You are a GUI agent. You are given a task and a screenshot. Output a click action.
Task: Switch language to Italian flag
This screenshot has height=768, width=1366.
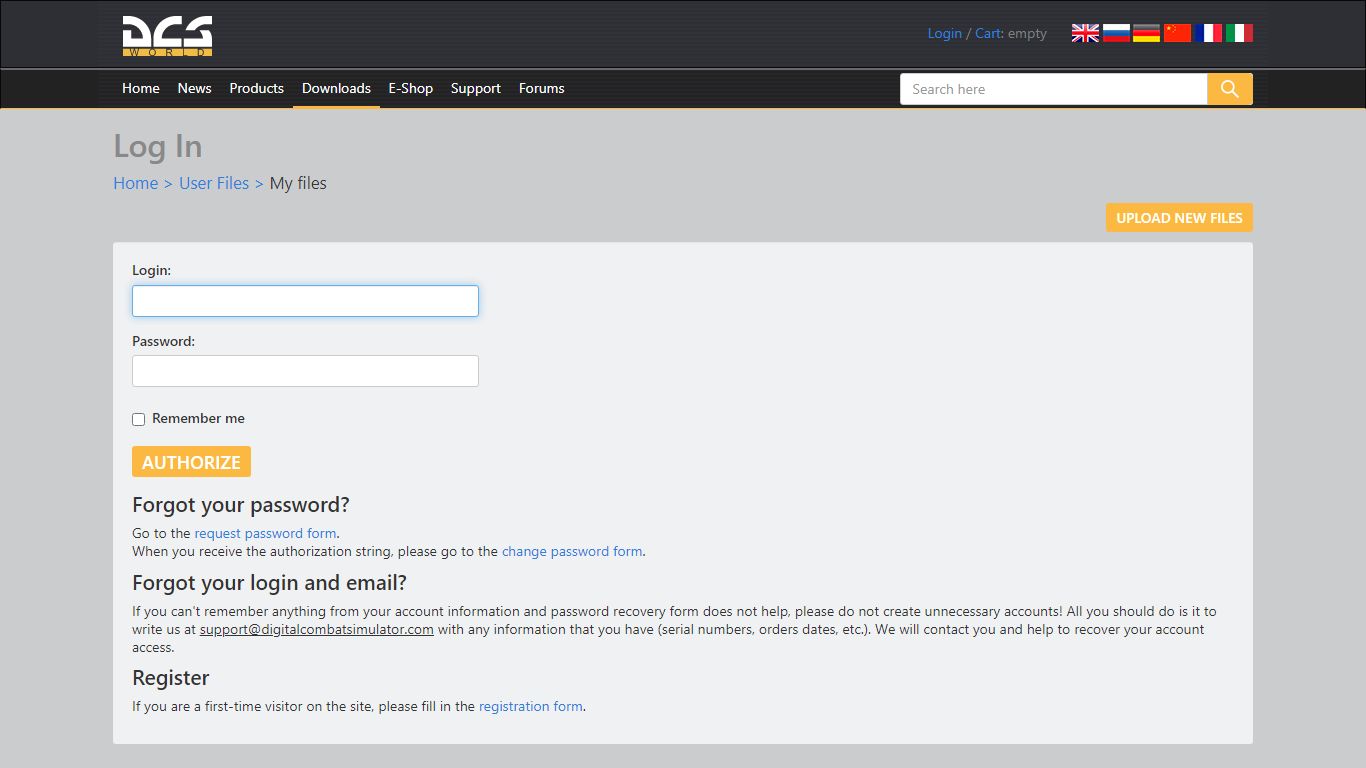1239,33
